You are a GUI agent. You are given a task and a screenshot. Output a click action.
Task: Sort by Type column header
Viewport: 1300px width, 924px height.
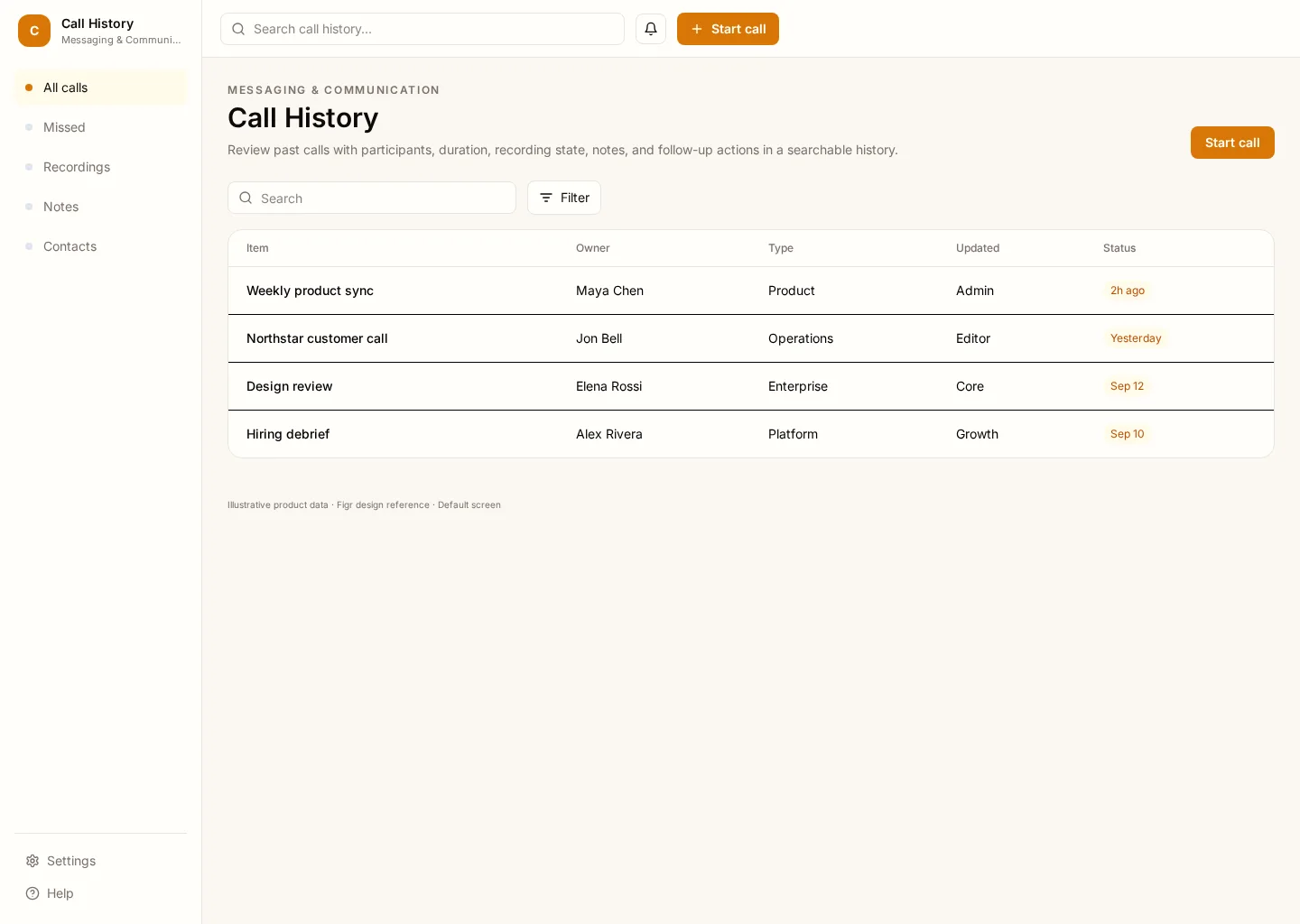pyautogui.click(x=781, y=248)
